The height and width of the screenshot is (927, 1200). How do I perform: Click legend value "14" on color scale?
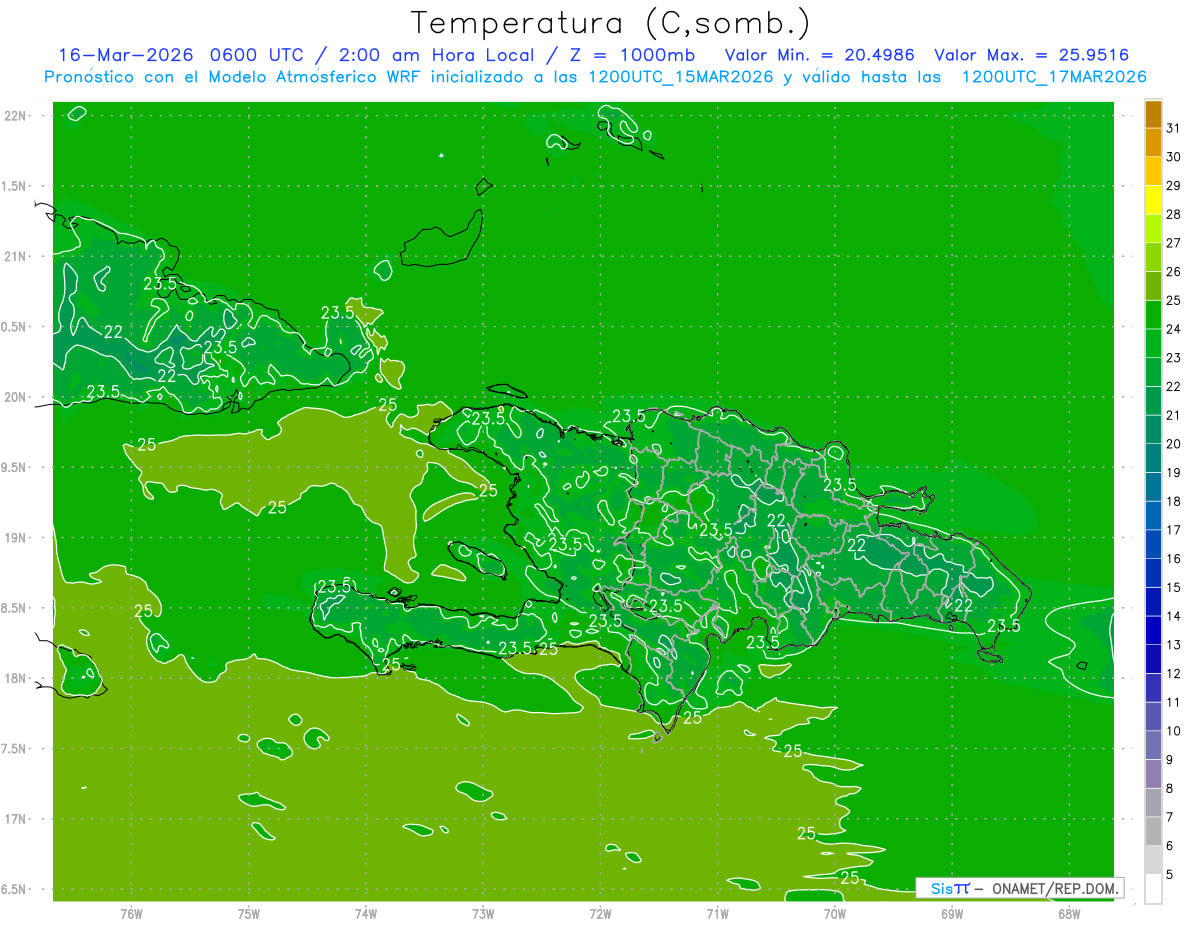click(x=1174, y=616)
